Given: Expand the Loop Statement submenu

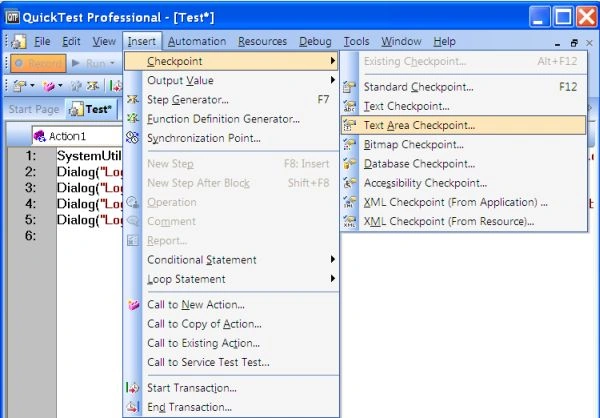Looking at the screenshot, I should pyautogui.click(x=231, y=279).
